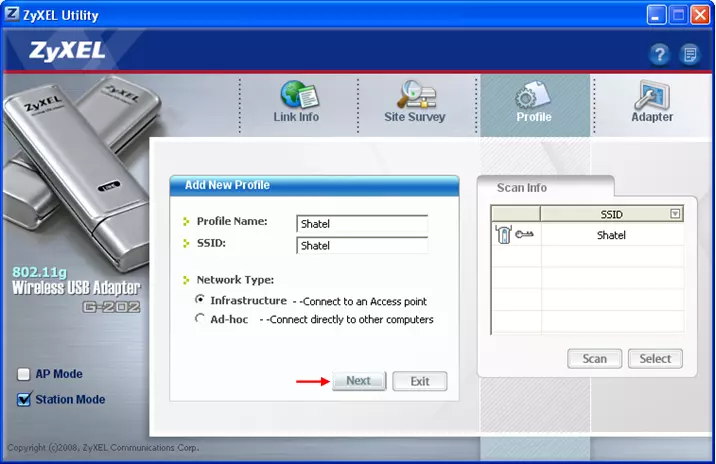Open the Adapter wrench icon

tap(652, 95)
